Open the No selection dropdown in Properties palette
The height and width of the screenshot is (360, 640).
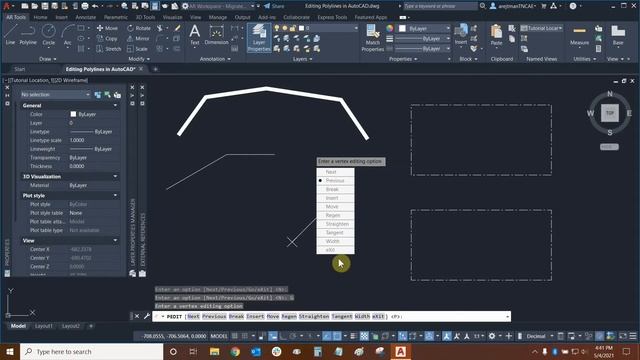[56, 95]
